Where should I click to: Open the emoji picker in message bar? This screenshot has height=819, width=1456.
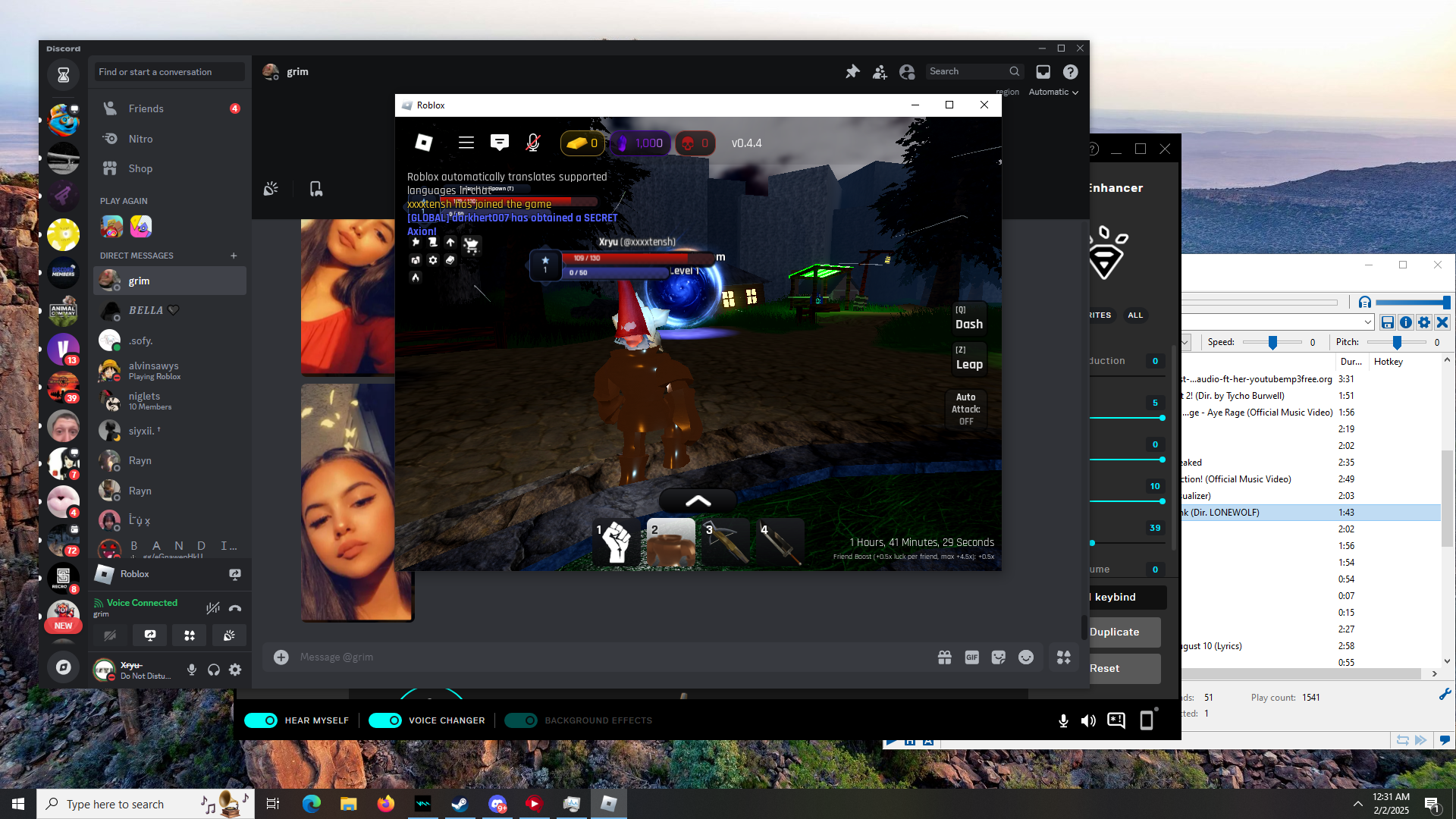point(1026,657)
